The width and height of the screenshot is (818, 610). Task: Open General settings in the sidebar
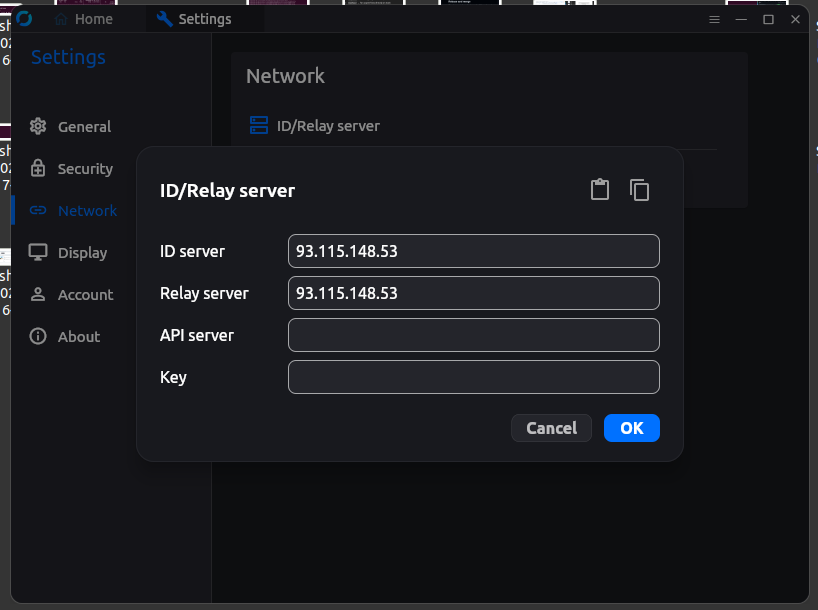(84, 127)
